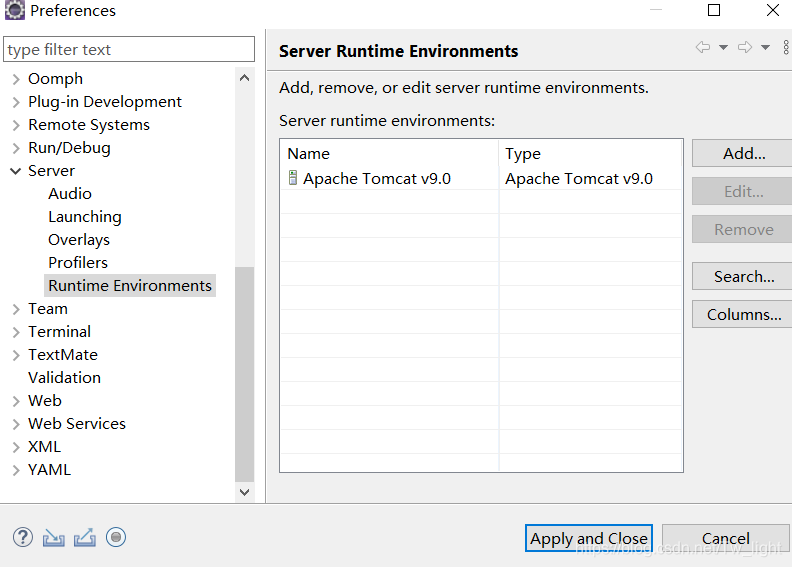Click Apply and Close
This screenshot has width=792, height=567.
tap(588, 538)
